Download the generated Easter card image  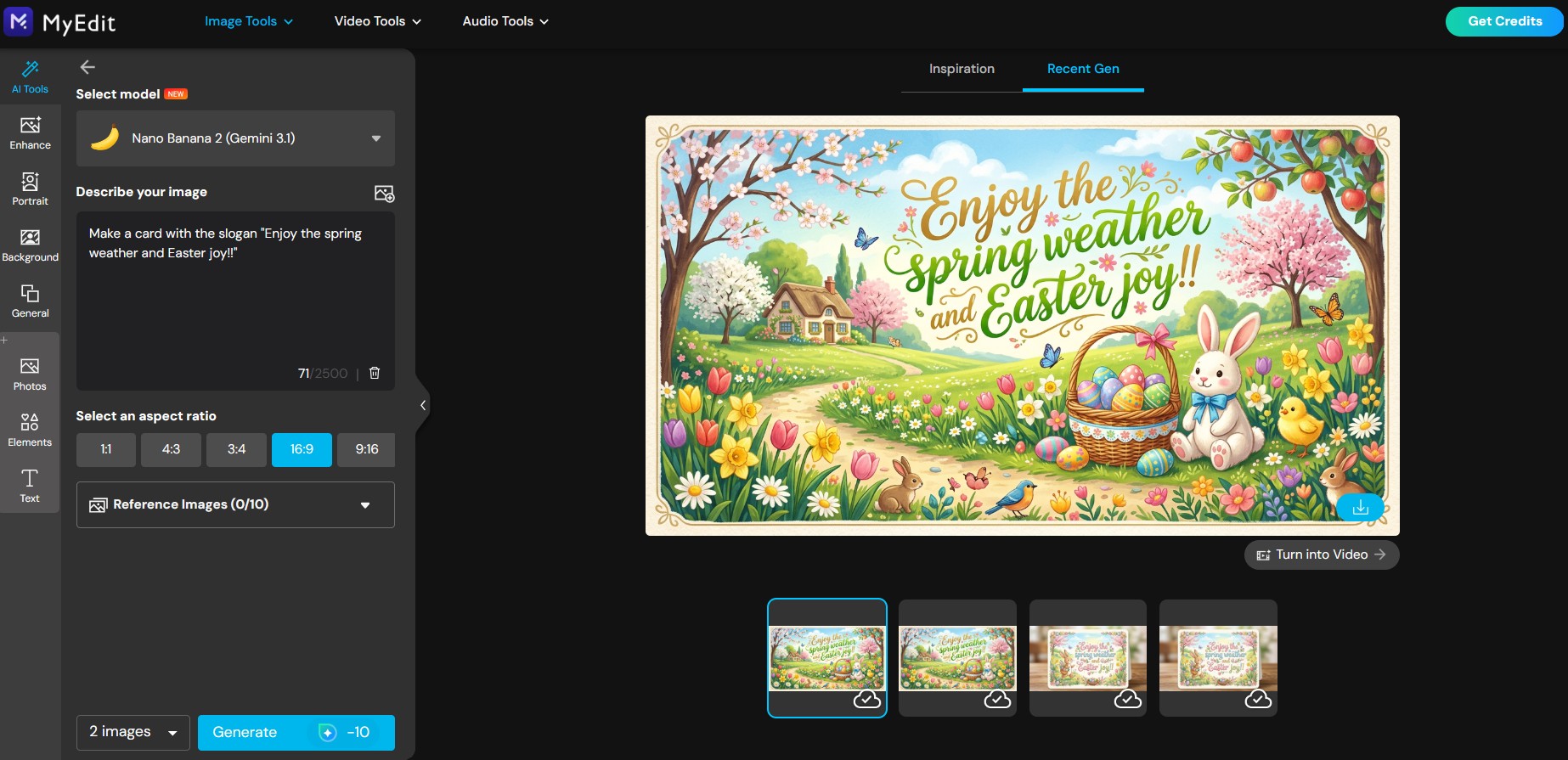[x=1360, y=507]
